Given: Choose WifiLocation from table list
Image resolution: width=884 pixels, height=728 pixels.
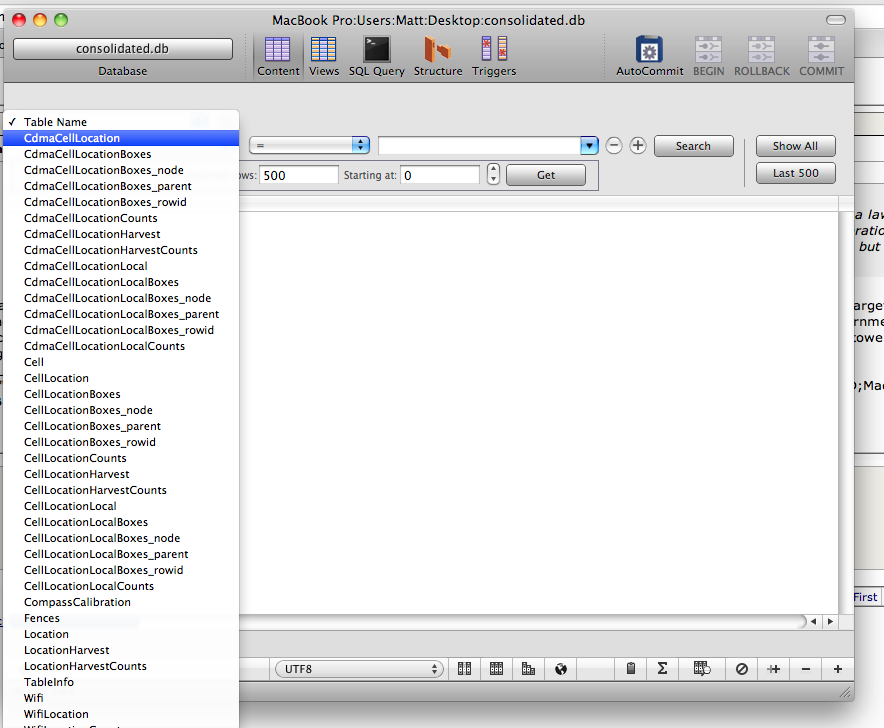Looking at the screenshot, I should pos(121,714).
